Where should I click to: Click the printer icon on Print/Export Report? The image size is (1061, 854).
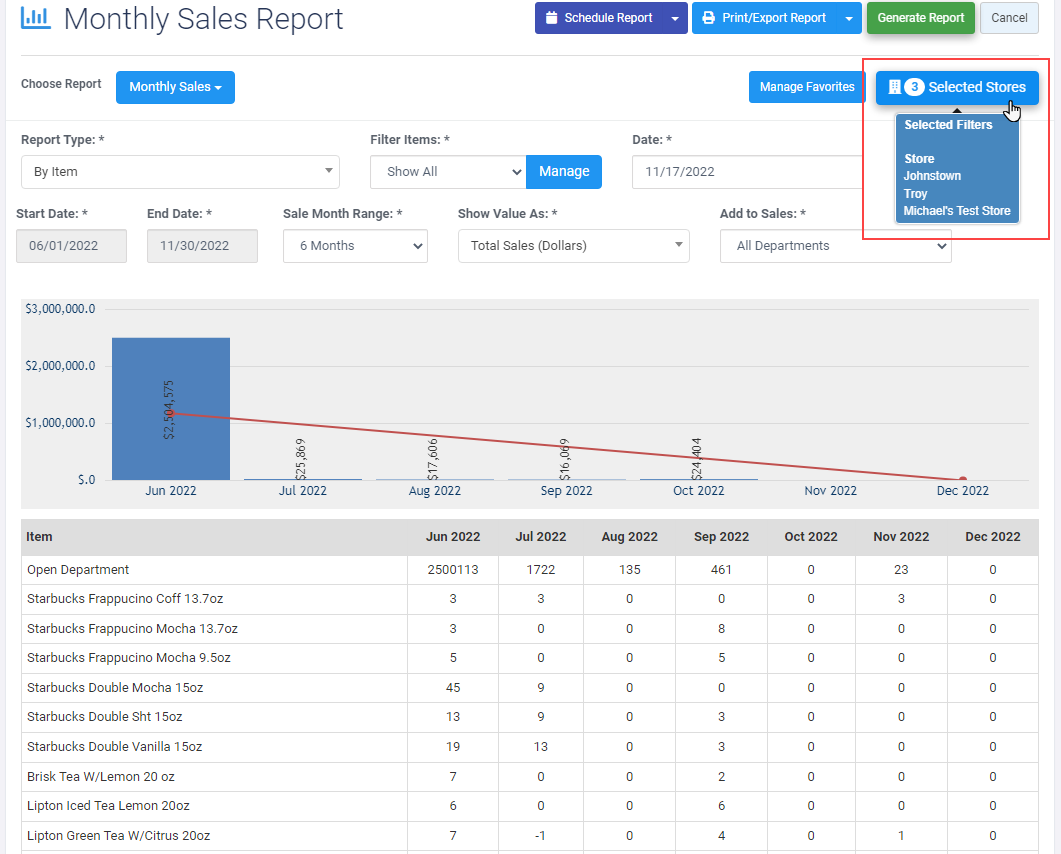point(708,18)
